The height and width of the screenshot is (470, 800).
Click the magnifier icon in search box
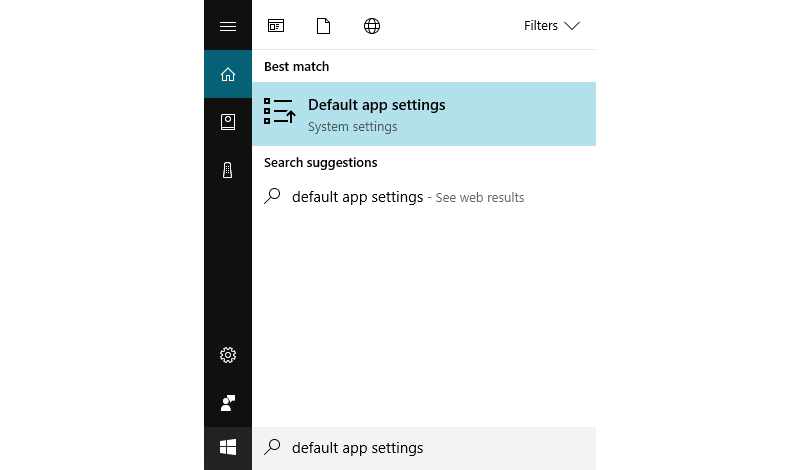pos(272,447)
